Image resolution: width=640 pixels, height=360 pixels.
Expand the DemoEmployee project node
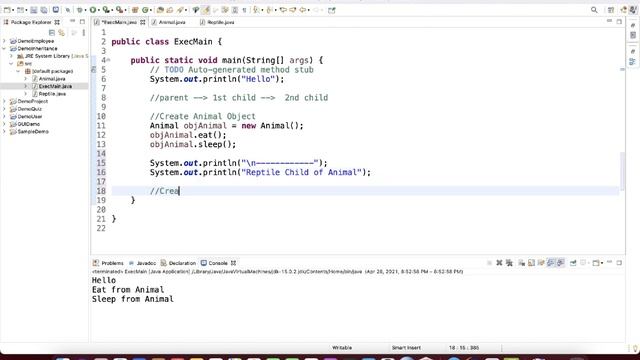4,41
